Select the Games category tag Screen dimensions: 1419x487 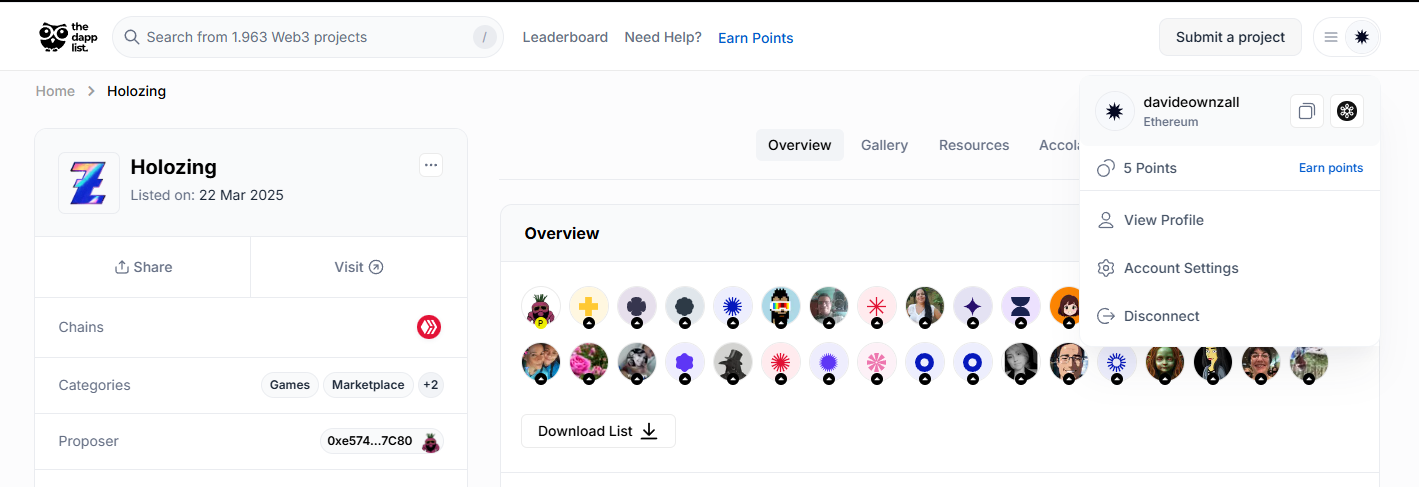[290, 385]
